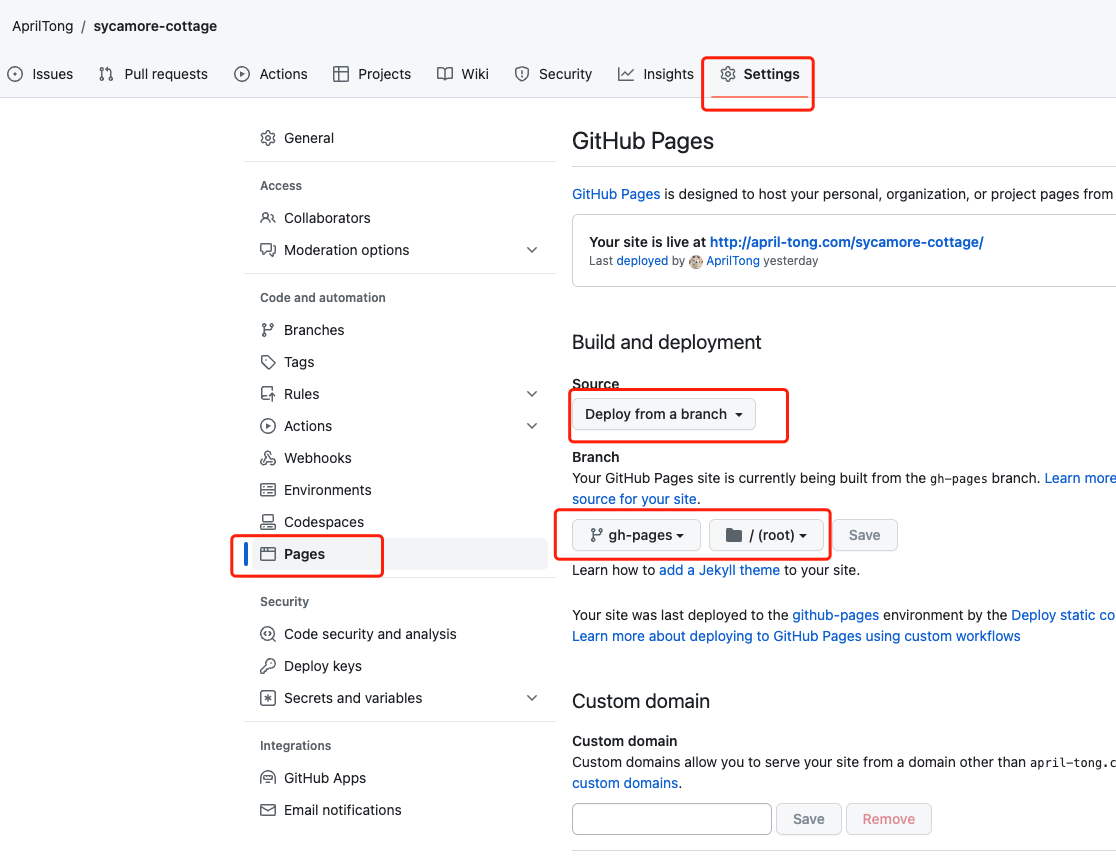The height and width of the screenshot is (862, 1116).
Task: Click the Projects table icon
Action: 341,74
